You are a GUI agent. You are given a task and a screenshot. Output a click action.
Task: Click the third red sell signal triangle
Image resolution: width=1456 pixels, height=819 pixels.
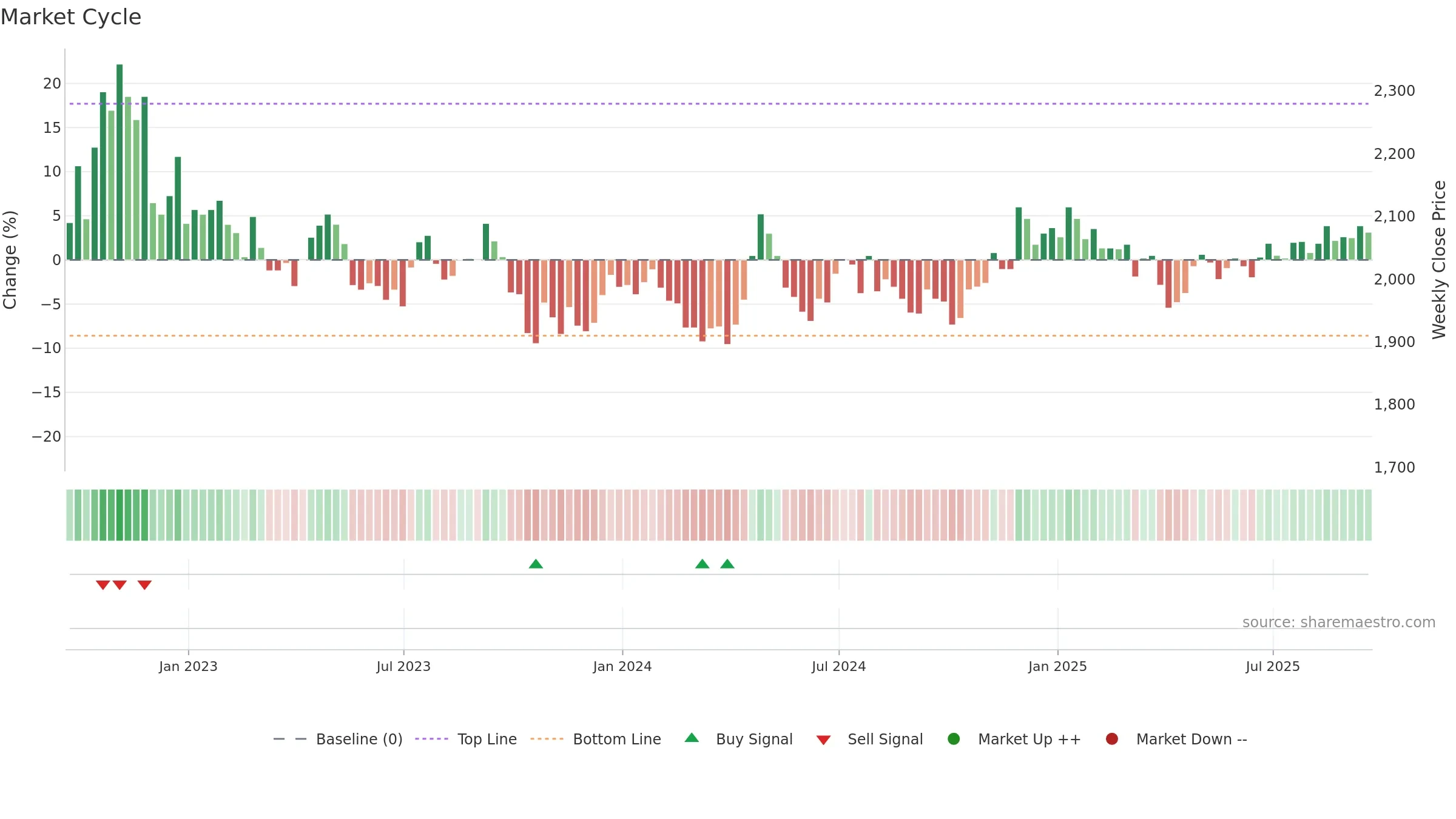click(x=144, y=585)
